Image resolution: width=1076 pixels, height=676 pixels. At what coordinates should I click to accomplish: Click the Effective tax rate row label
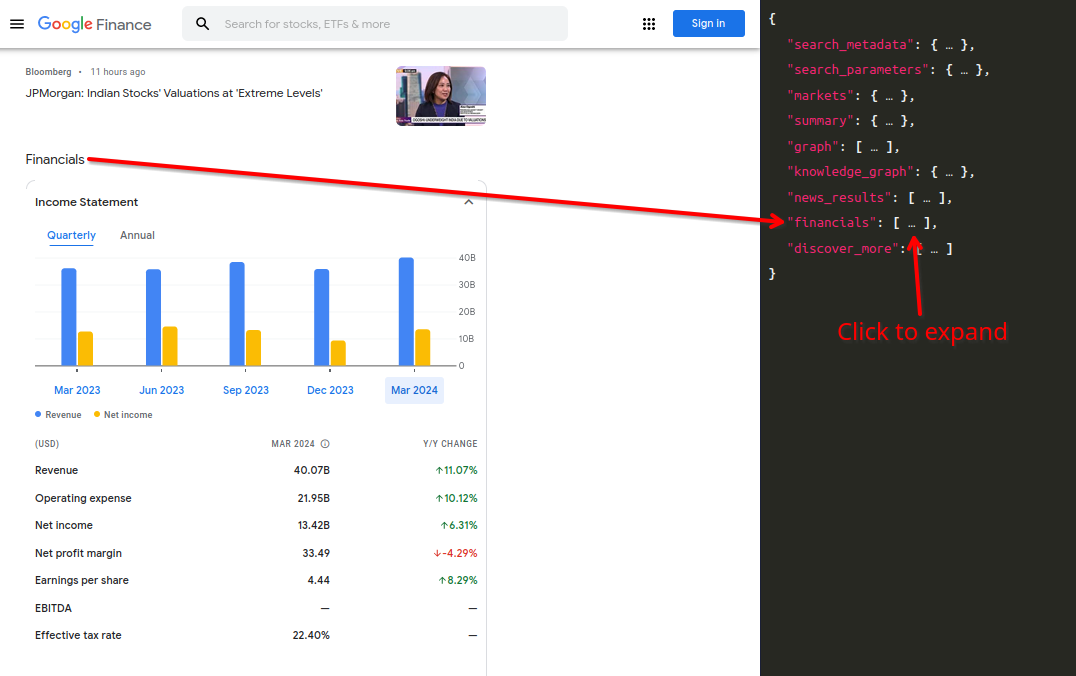(78, 636)
